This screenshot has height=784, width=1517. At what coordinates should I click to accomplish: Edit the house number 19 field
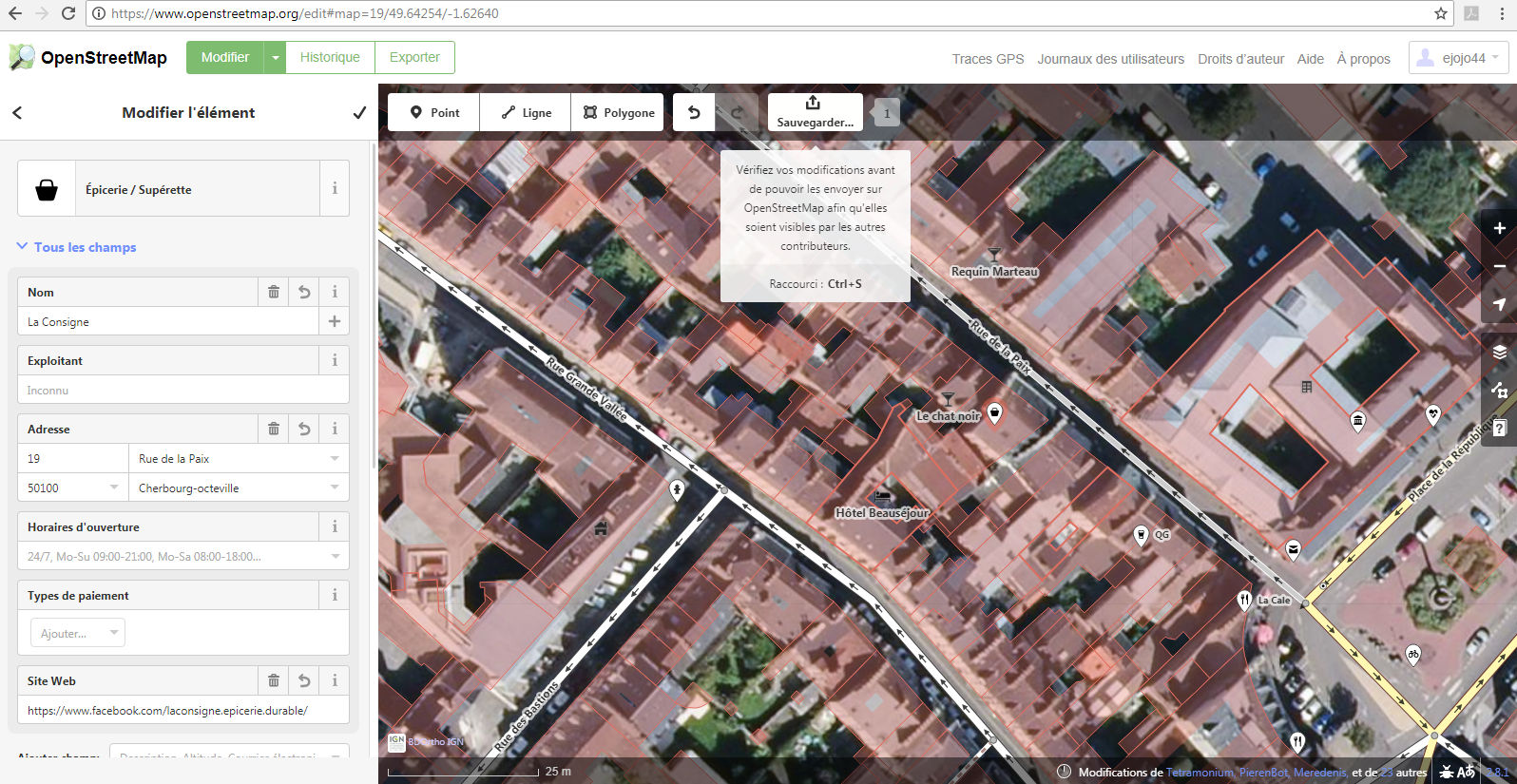tap(73, 458)
